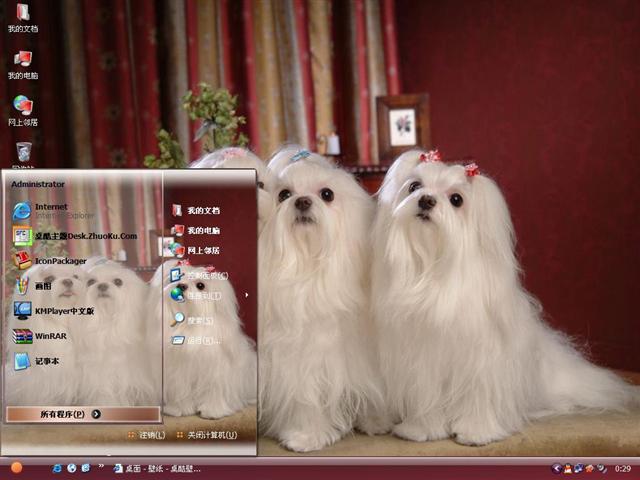Select 我的文档 in start menu right pane
The image size is (640, 480).
(x=196, y=211)
